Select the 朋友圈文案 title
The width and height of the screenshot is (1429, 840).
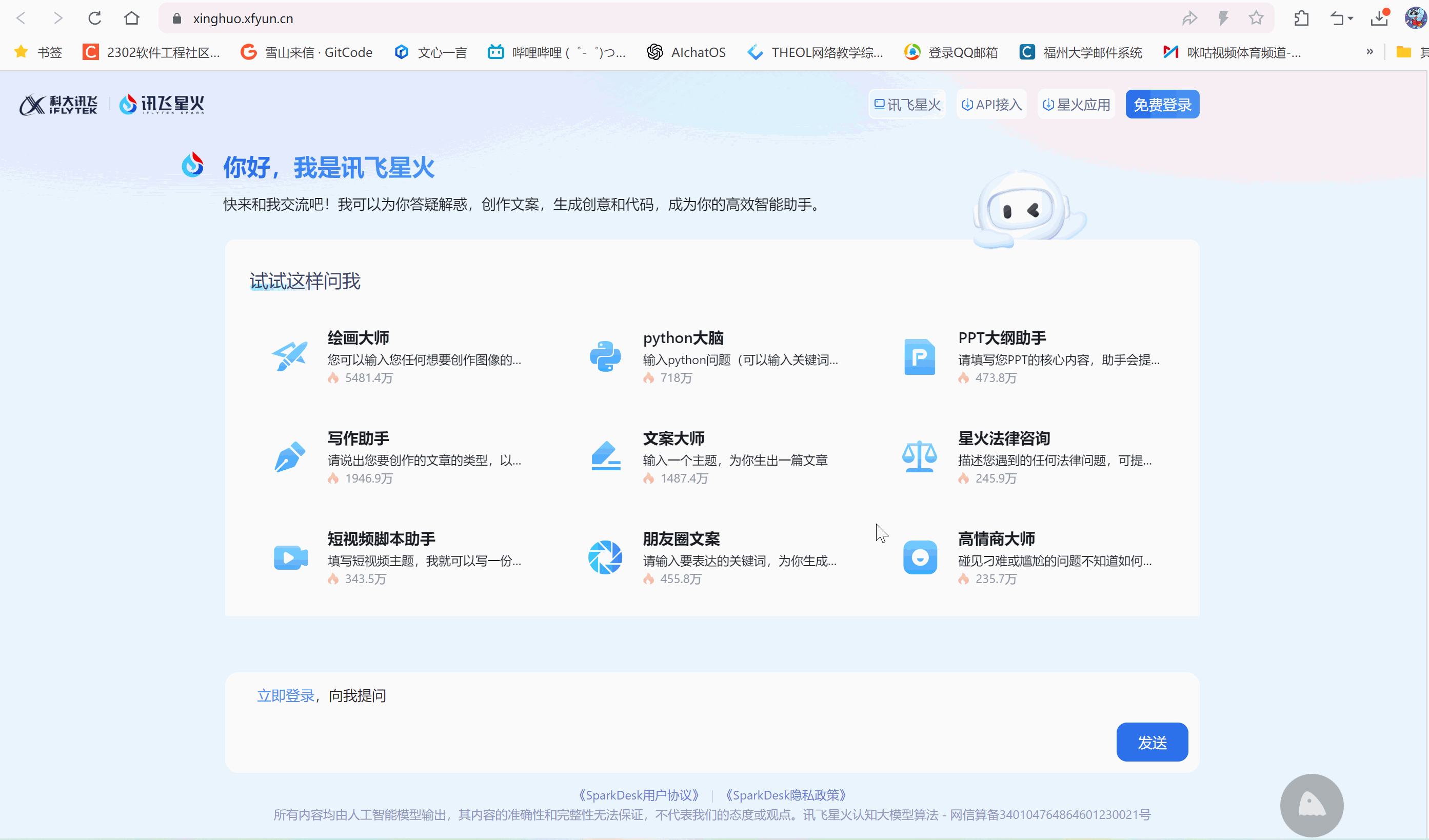[x=681, y=538]
